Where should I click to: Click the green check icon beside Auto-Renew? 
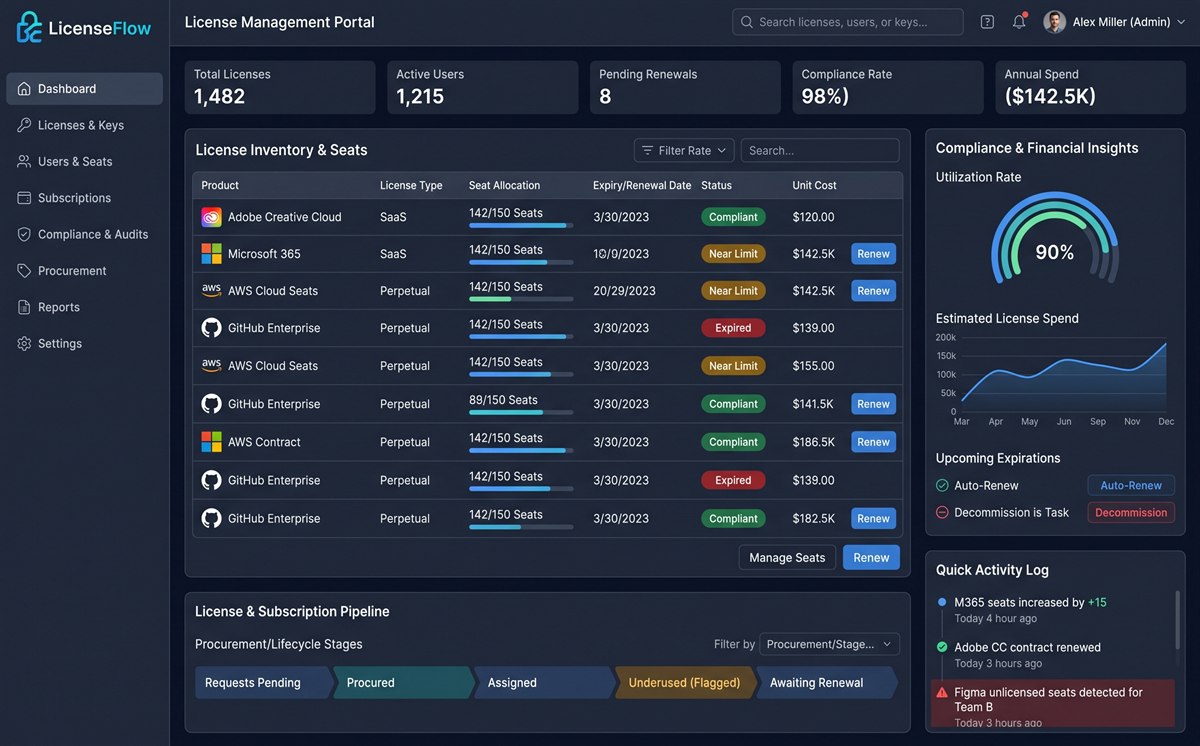click(942, 485)
